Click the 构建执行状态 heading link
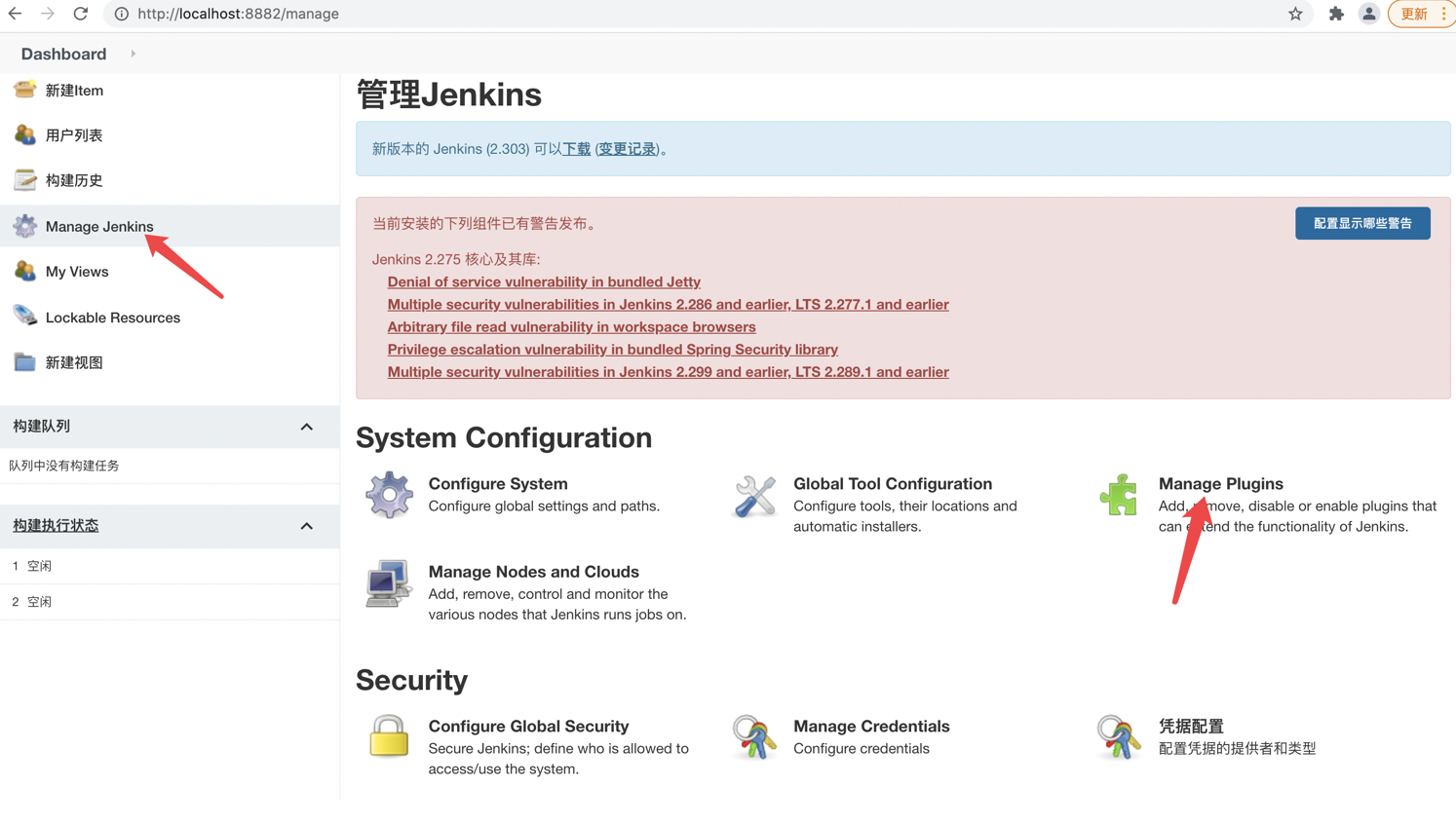Image resolution: width=1456 pixels, height=824 pixels. click(x=56, y=525)
